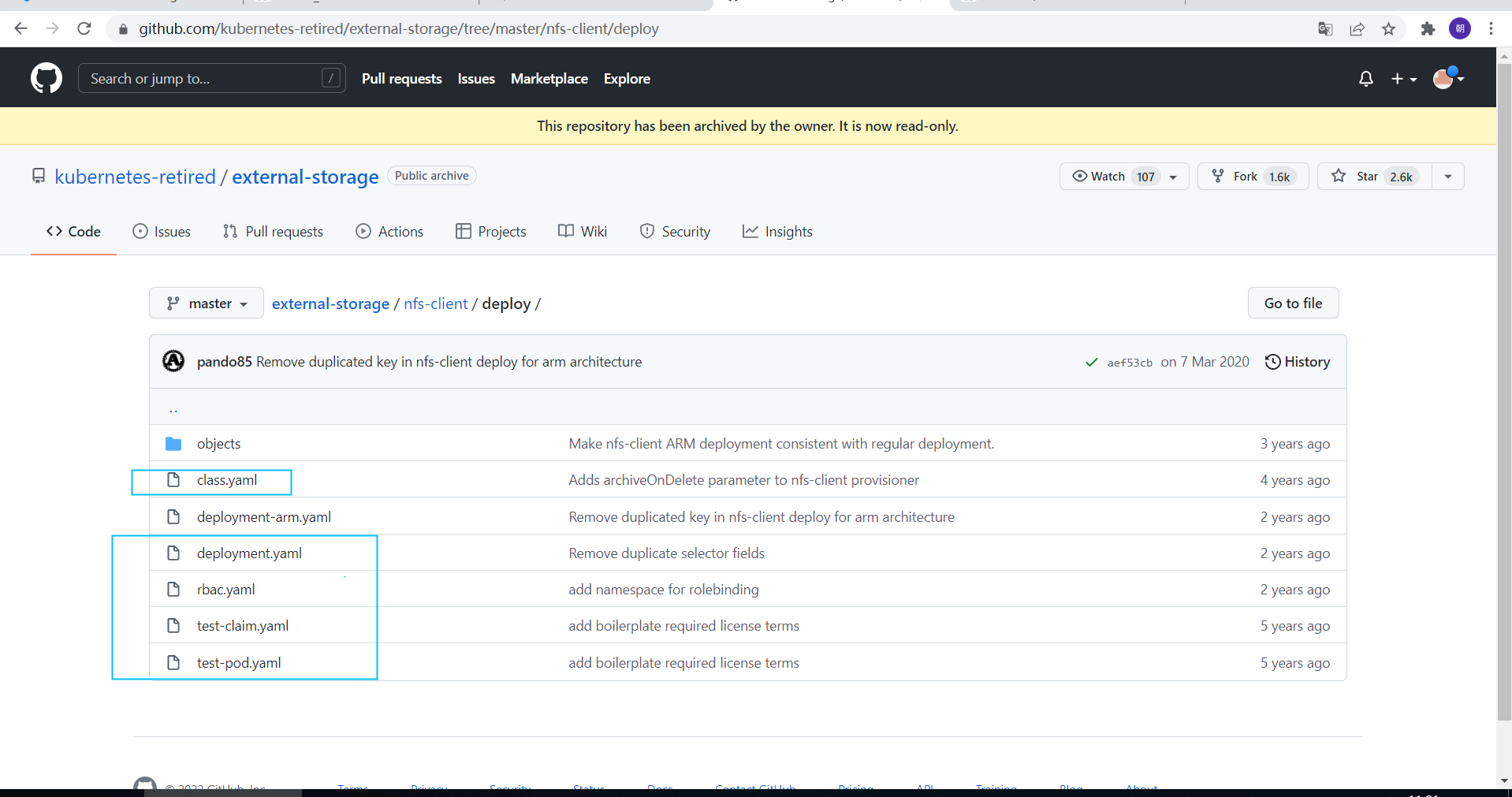Reload the page with refresh icon

84,29
